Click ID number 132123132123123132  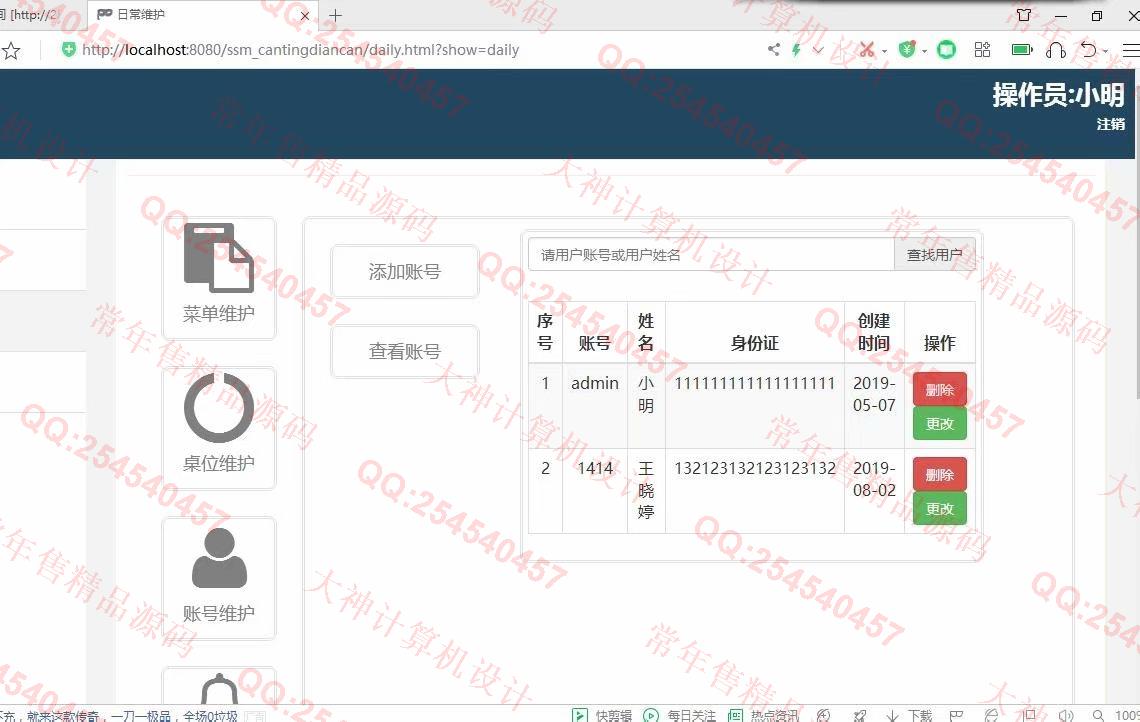click(x=755, y=468)
